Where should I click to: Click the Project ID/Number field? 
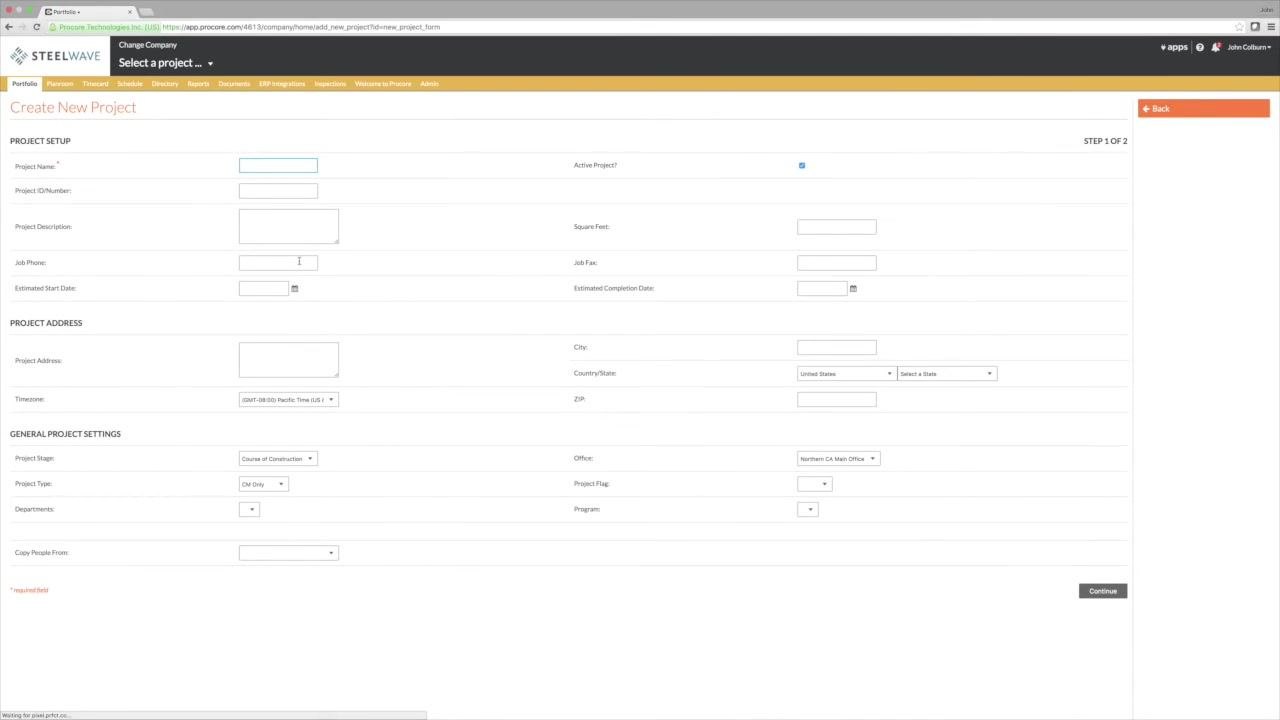(x=278, y=191)
